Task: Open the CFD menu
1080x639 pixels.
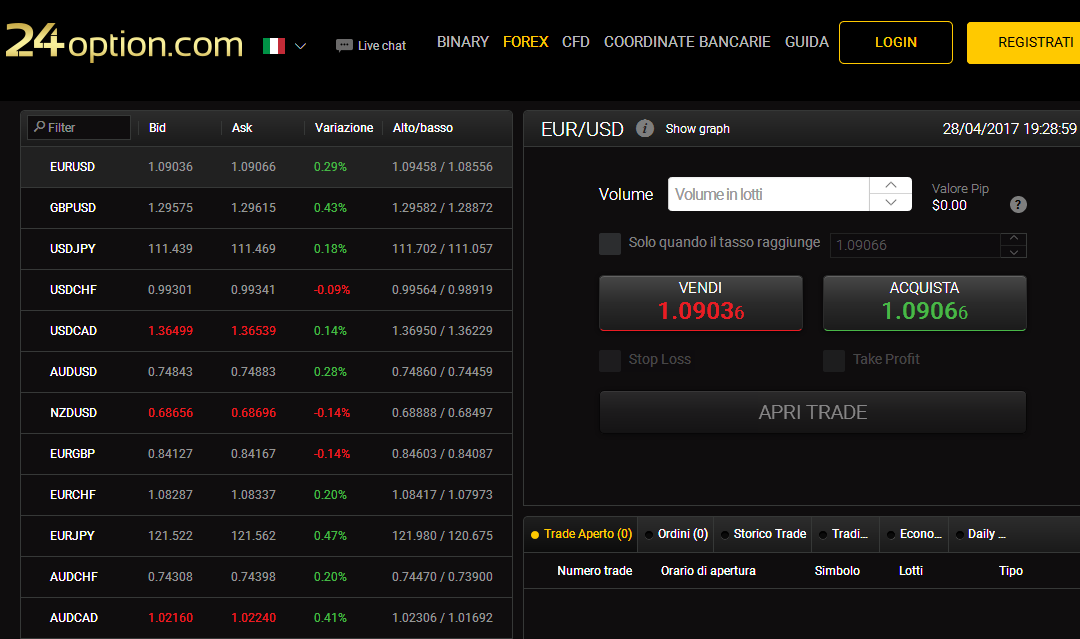Action: pyautogui.click(x=576, y=42)
